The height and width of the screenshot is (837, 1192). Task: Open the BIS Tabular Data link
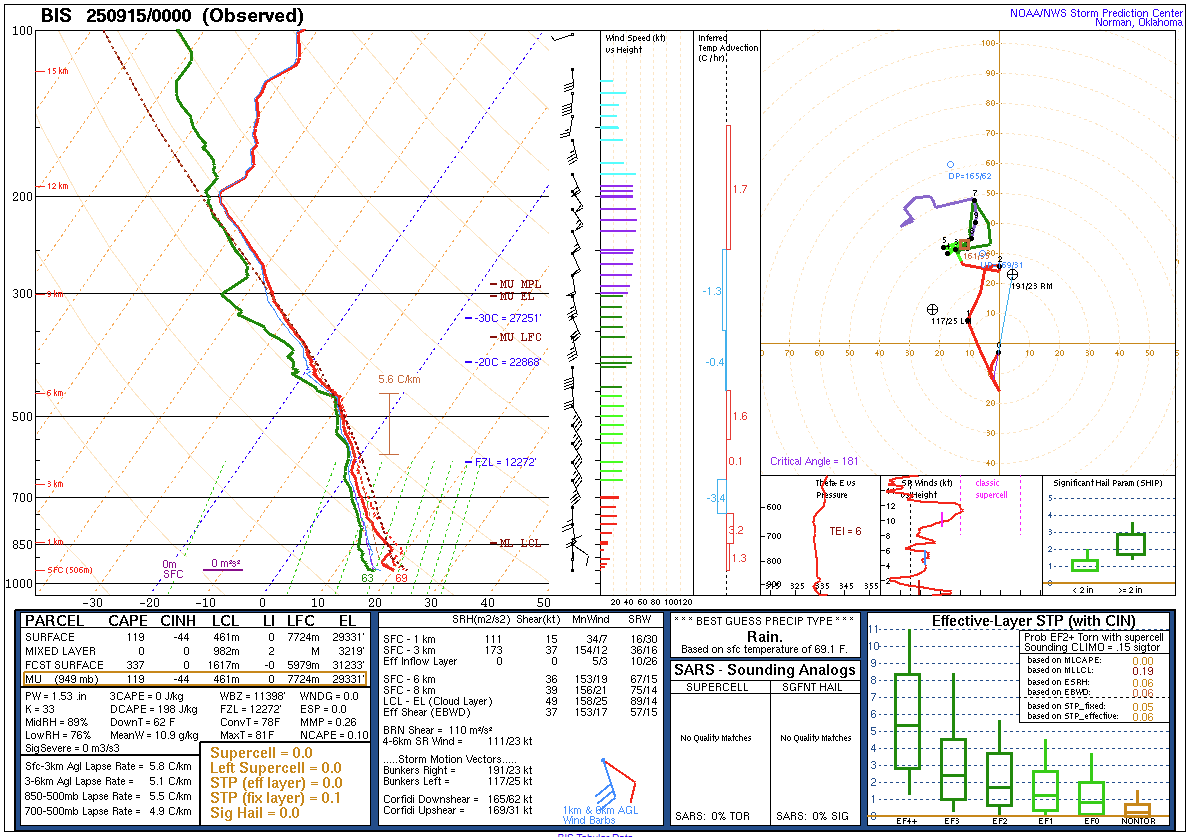pos(595,833)
